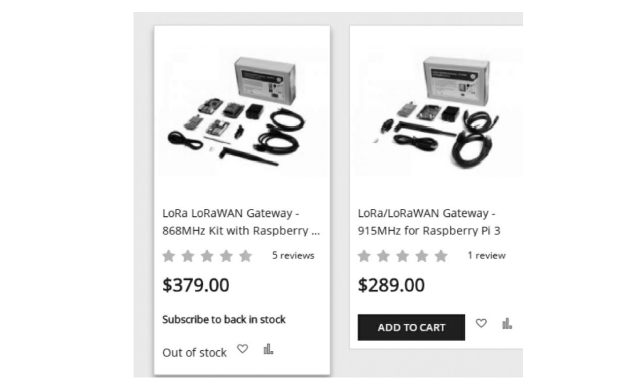Select fifth star of 868MHz Kit rating
The width and height of the screenshot is (643, 386).
click(246, 256)
